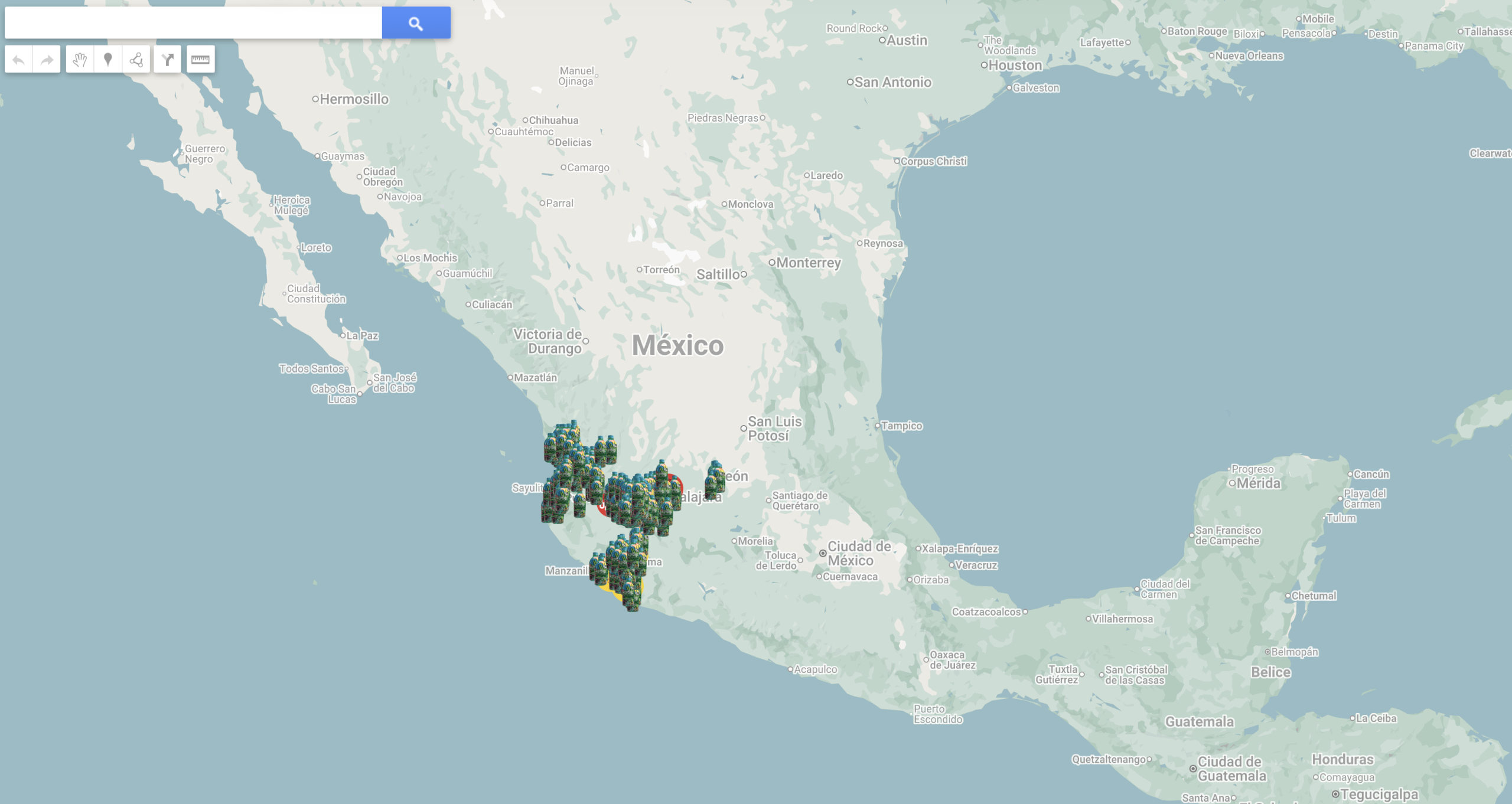Click the Oaxaca de Juárez label
The image size is (1512, 804).
tap(952, 660)
